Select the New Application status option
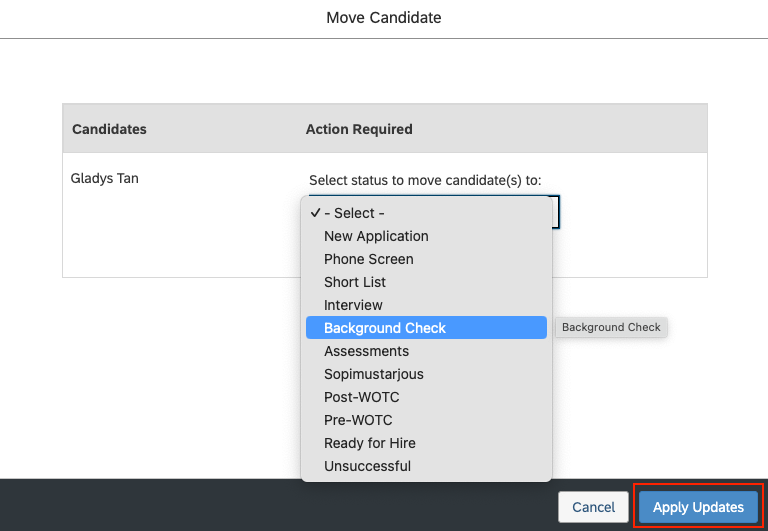This screenshot has width=768, height=531. coord(376,236)
